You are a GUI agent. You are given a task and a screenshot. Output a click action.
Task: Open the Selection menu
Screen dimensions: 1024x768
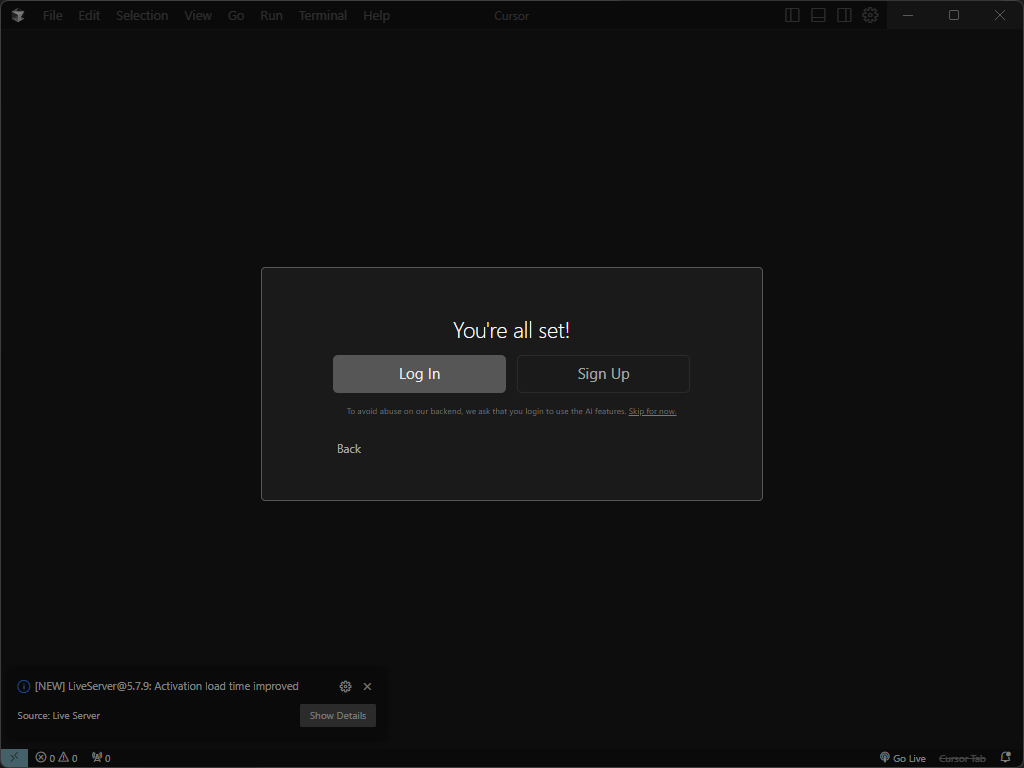tap(142, 15)
